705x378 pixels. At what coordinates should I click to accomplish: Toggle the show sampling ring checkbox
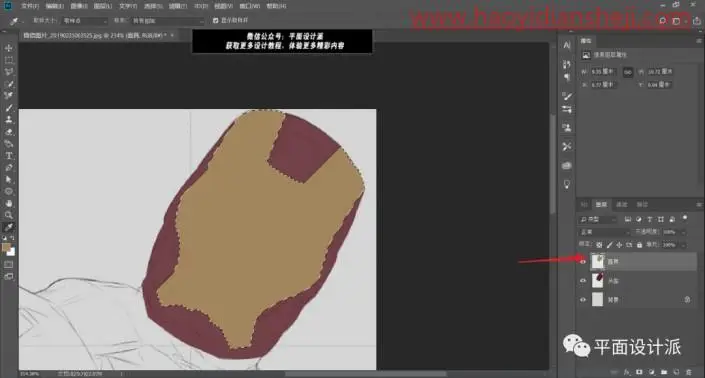[x=215, y=20]
